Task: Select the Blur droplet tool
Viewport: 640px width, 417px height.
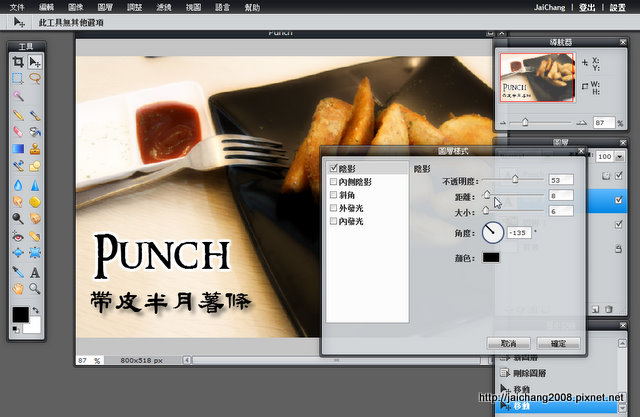Action: tap(18, 185)
